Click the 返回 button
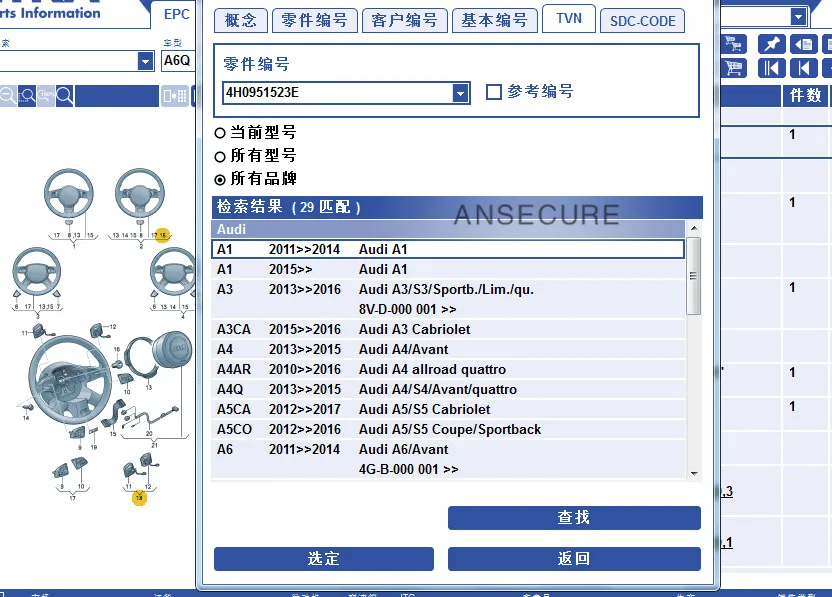Viewport: 832px width, 597px height. 574,559
